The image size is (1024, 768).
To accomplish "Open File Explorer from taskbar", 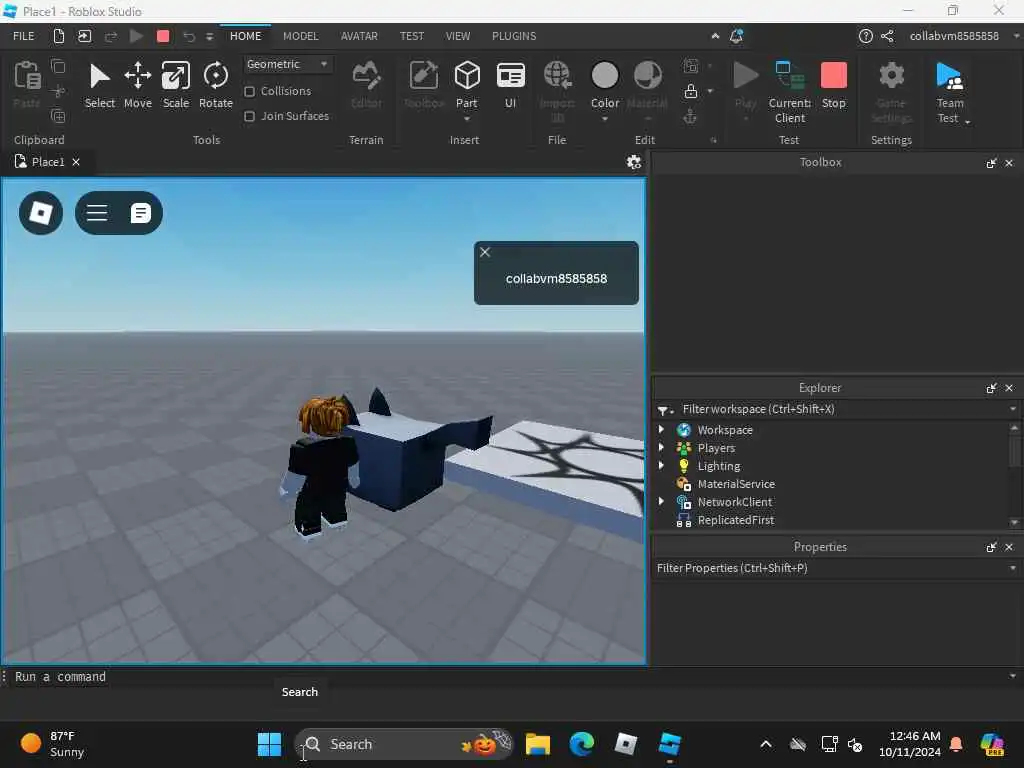I will coord(537,744).
